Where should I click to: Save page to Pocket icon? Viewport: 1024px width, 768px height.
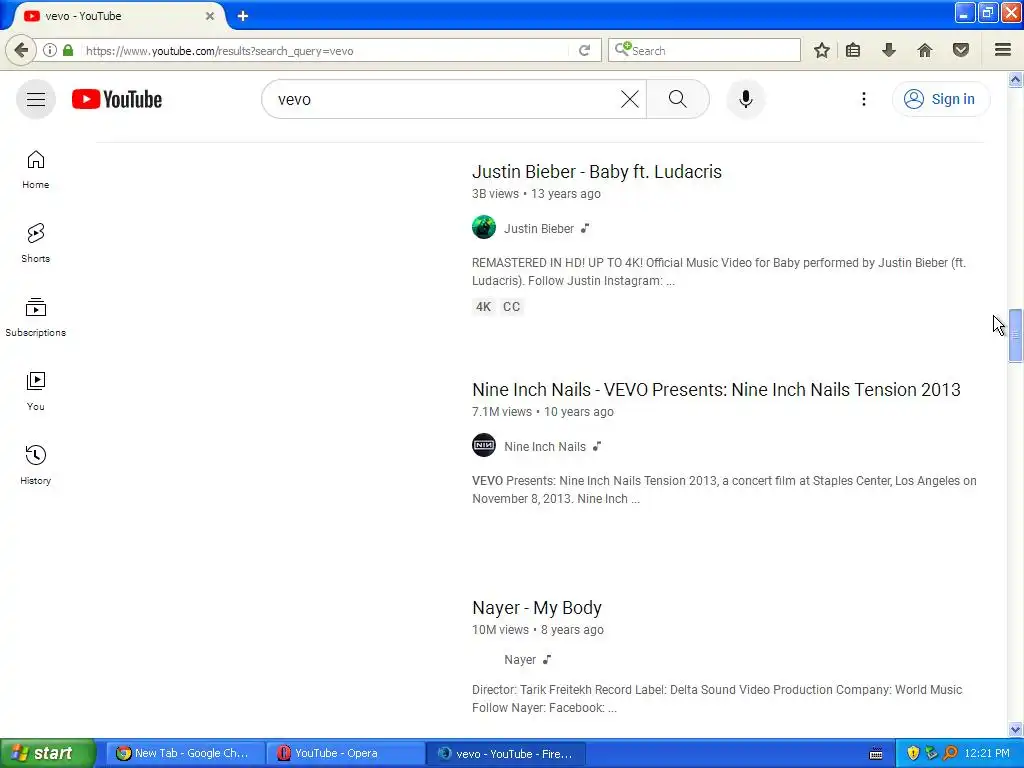pos(961,50)
